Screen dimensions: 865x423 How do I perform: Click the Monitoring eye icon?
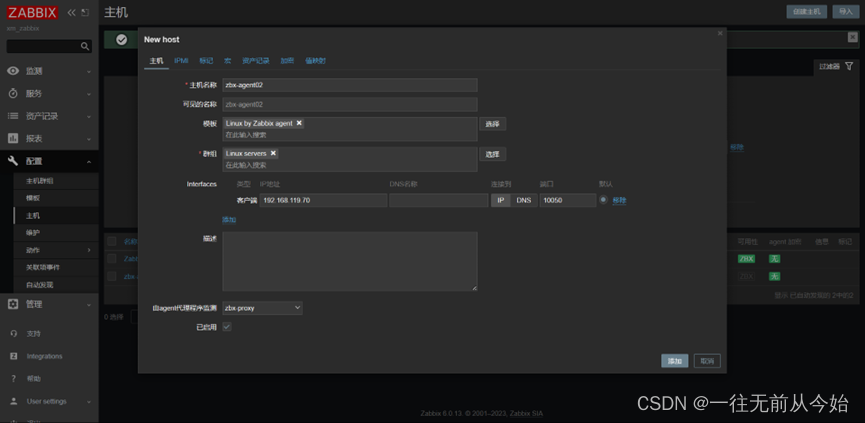(13, 71)
